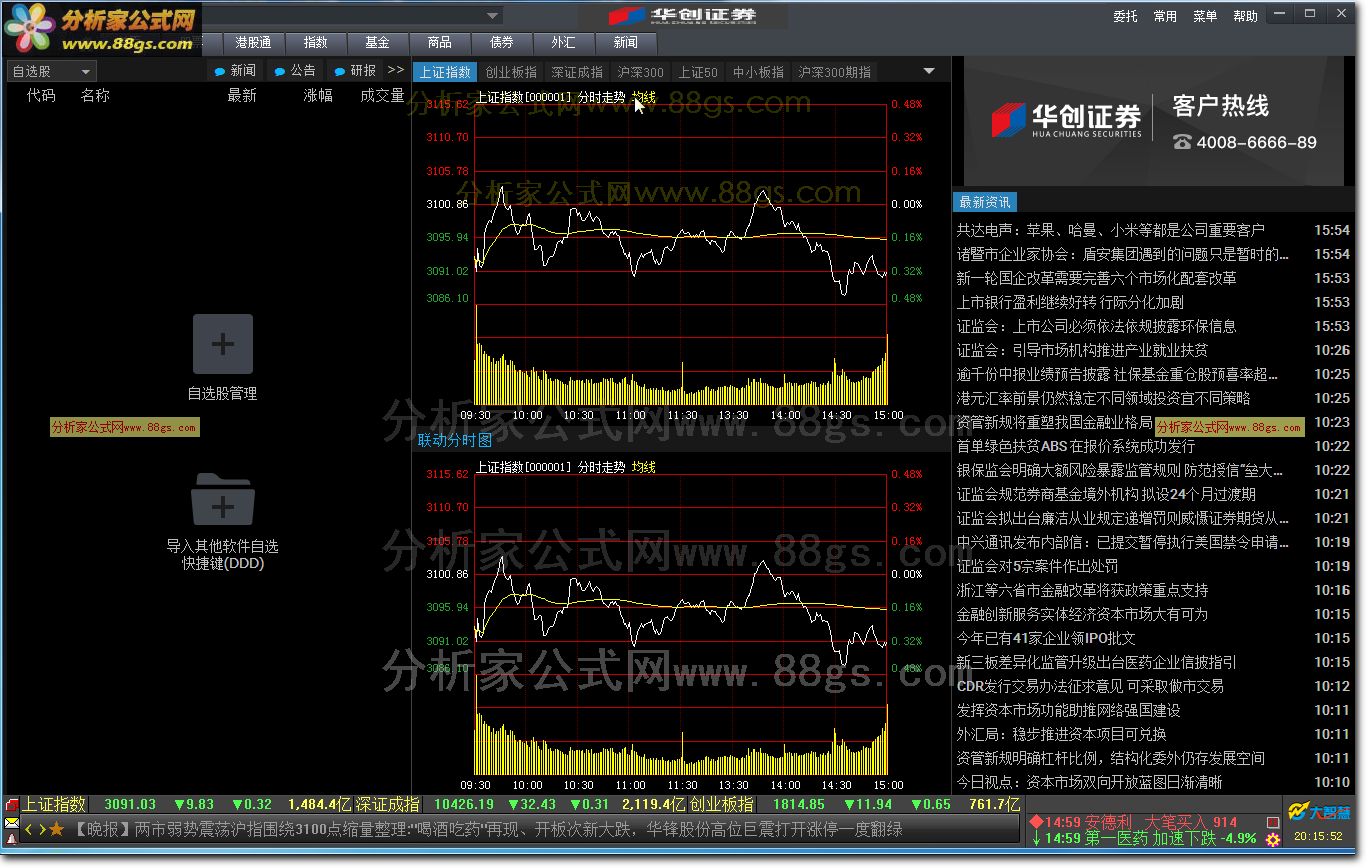The width and height of the screenshot is (1368, 868).
Task: Select the 沪深300期指 chart tab
Action: tap(834, 72)
